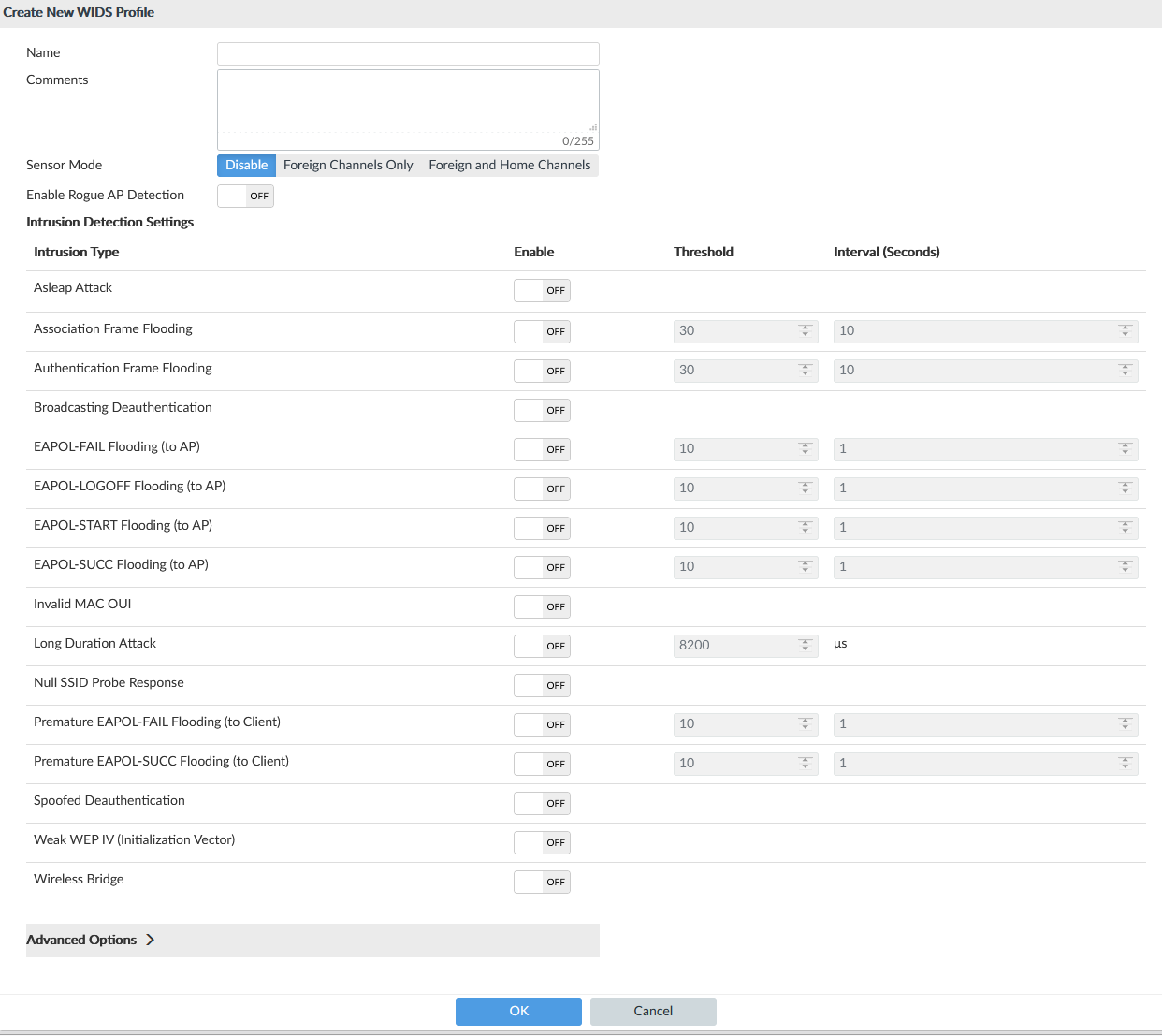Expand the Advanced Options chevron
This screenshot has width=1162, height=1036.
150,940
